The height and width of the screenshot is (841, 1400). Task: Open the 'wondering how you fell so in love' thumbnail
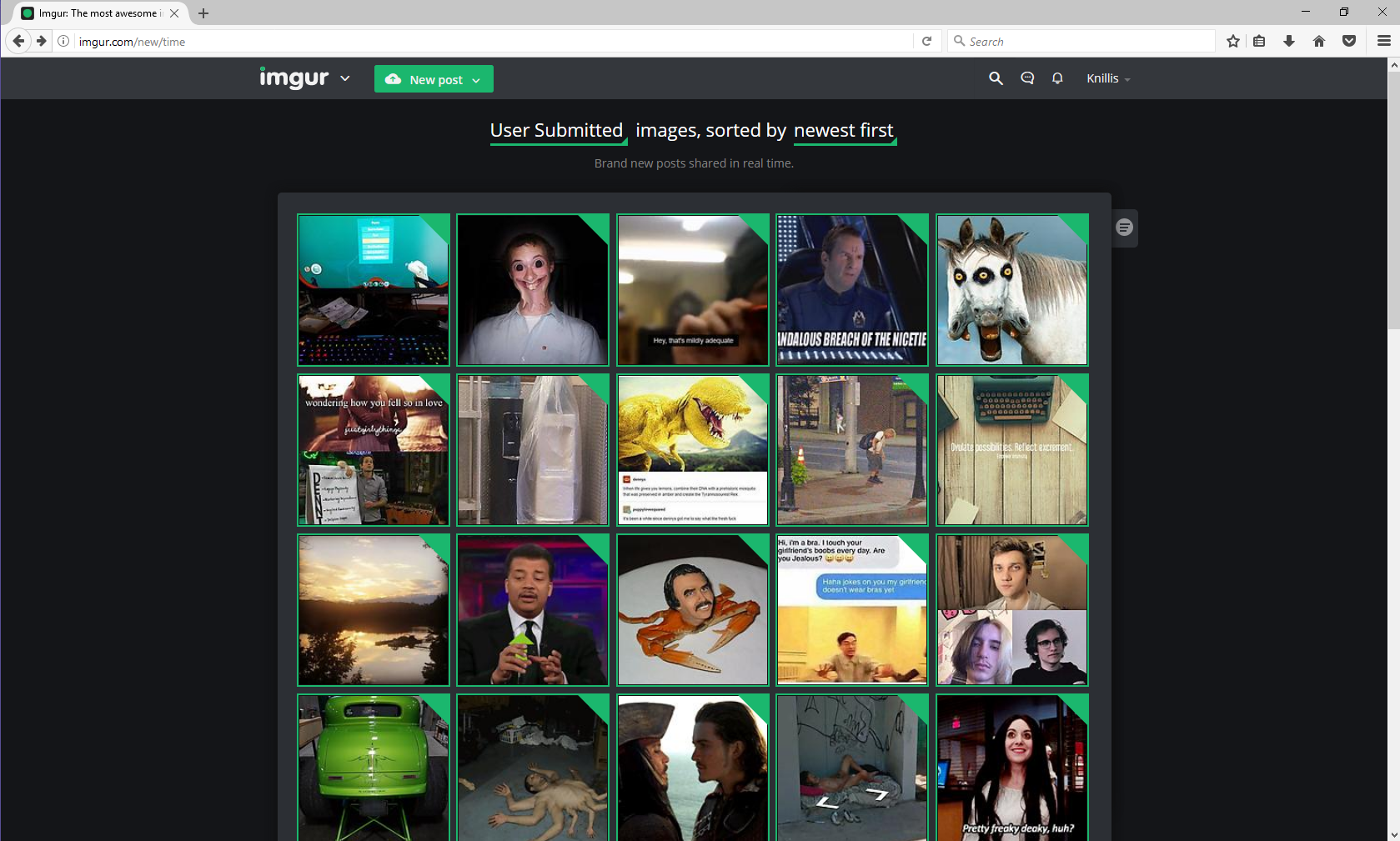tap(374, 450)
